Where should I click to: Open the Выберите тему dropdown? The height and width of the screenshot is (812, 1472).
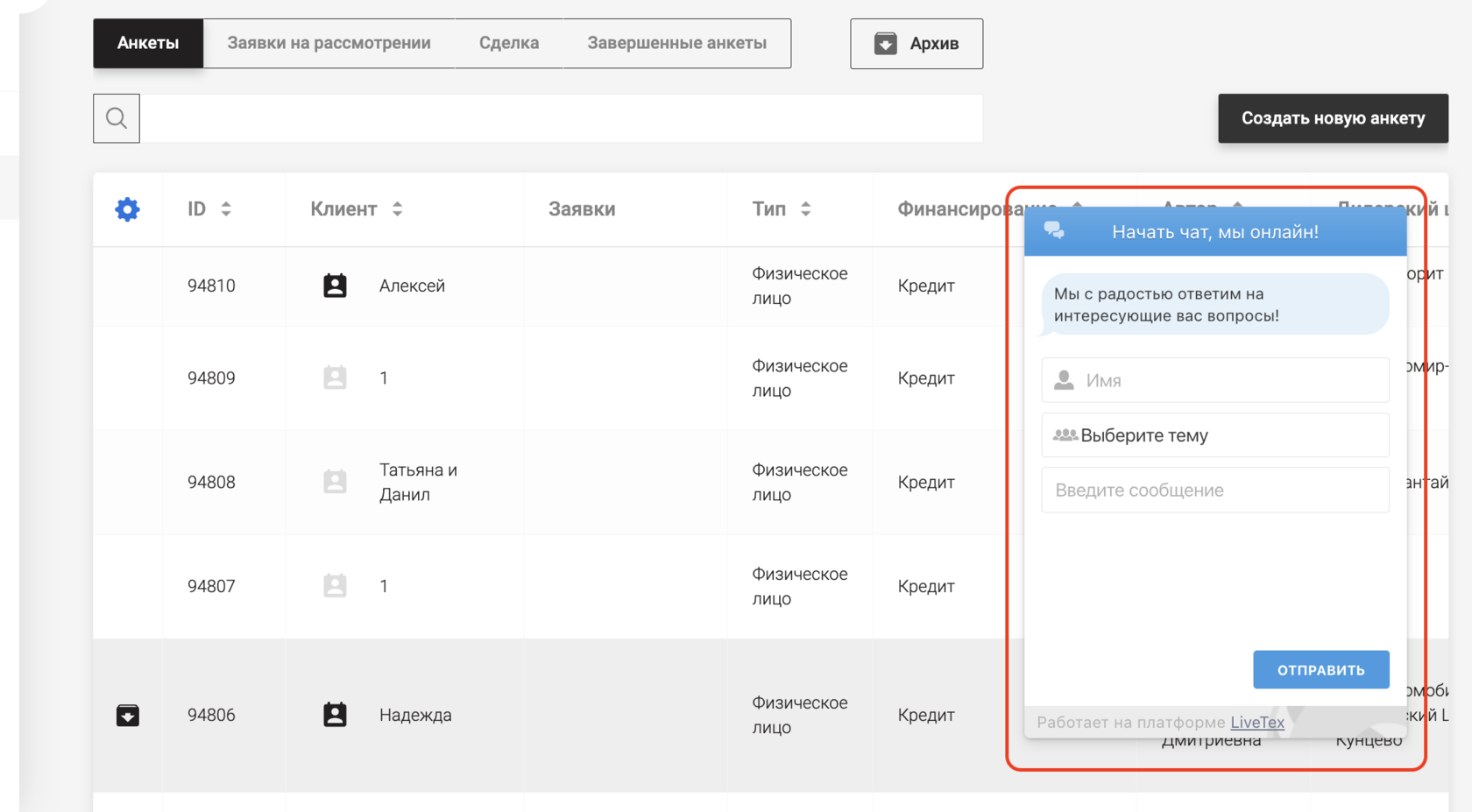(x=1214, y=435)
